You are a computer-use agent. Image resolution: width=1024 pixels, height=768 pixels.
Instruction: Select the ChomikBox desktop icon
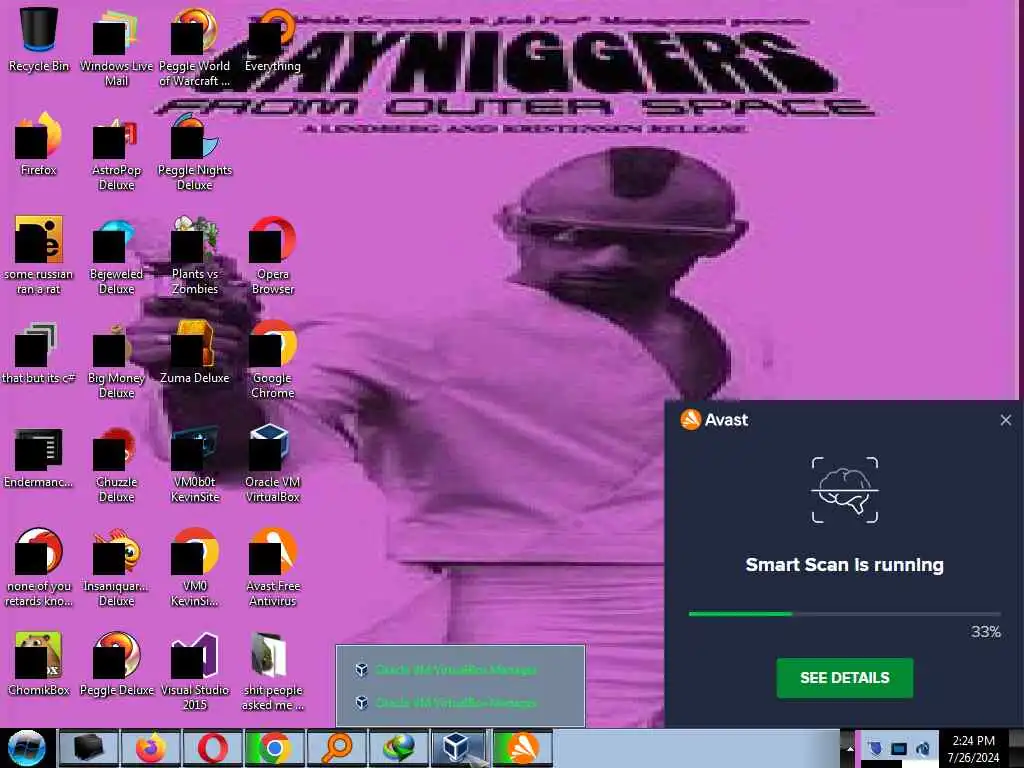[x=39, y=664]
